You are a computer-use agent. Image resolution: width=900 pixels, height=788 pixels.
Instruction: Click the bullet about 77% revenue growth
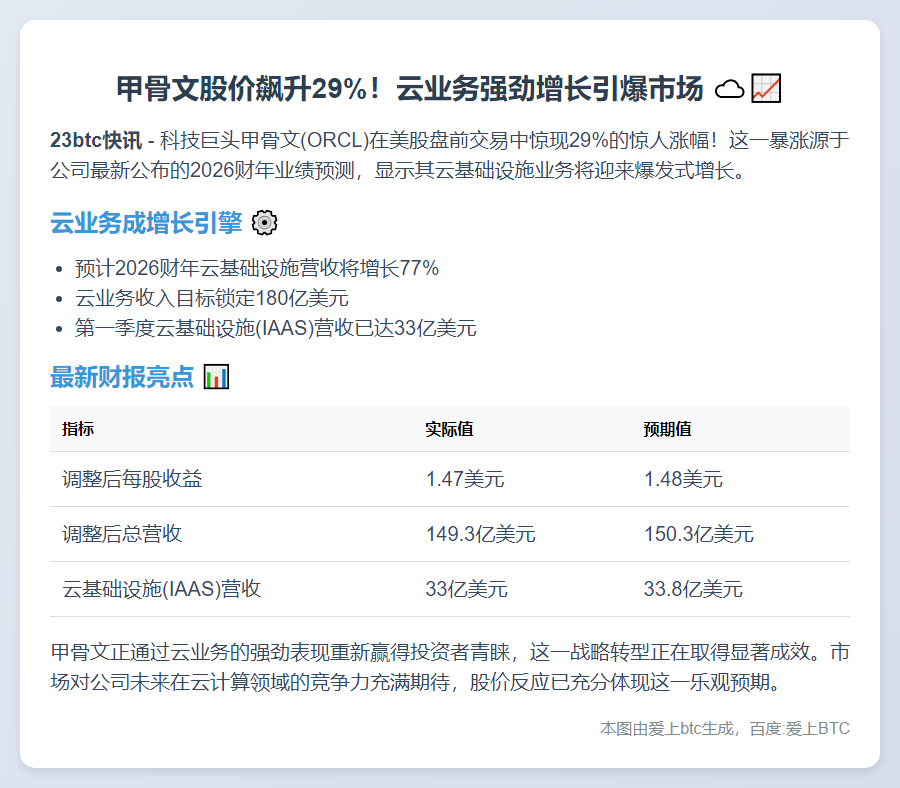click(x=257, y=268)
